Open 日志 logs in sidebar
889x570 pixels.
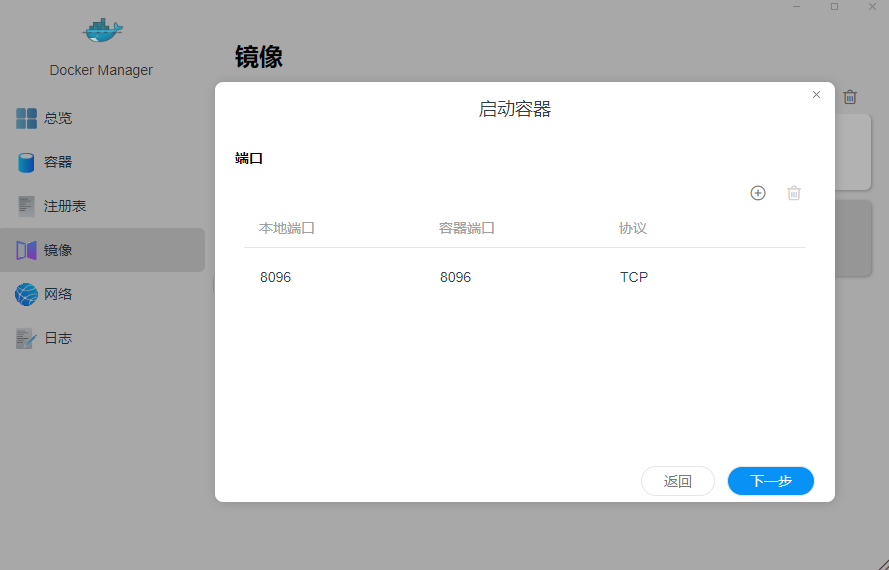click(x=58, y=338)
